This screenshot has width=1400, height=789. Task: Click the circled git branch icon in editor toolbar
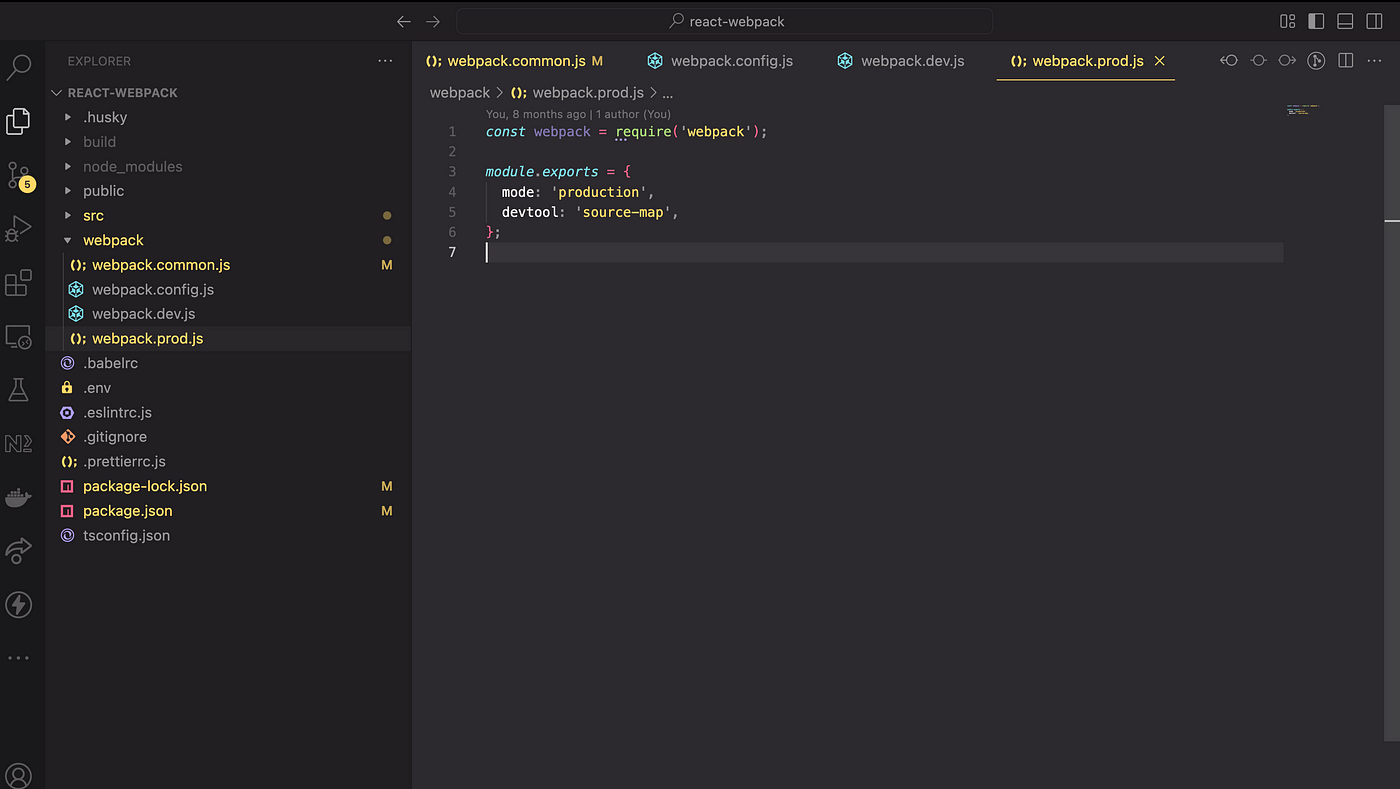[x=1316, y=61]
